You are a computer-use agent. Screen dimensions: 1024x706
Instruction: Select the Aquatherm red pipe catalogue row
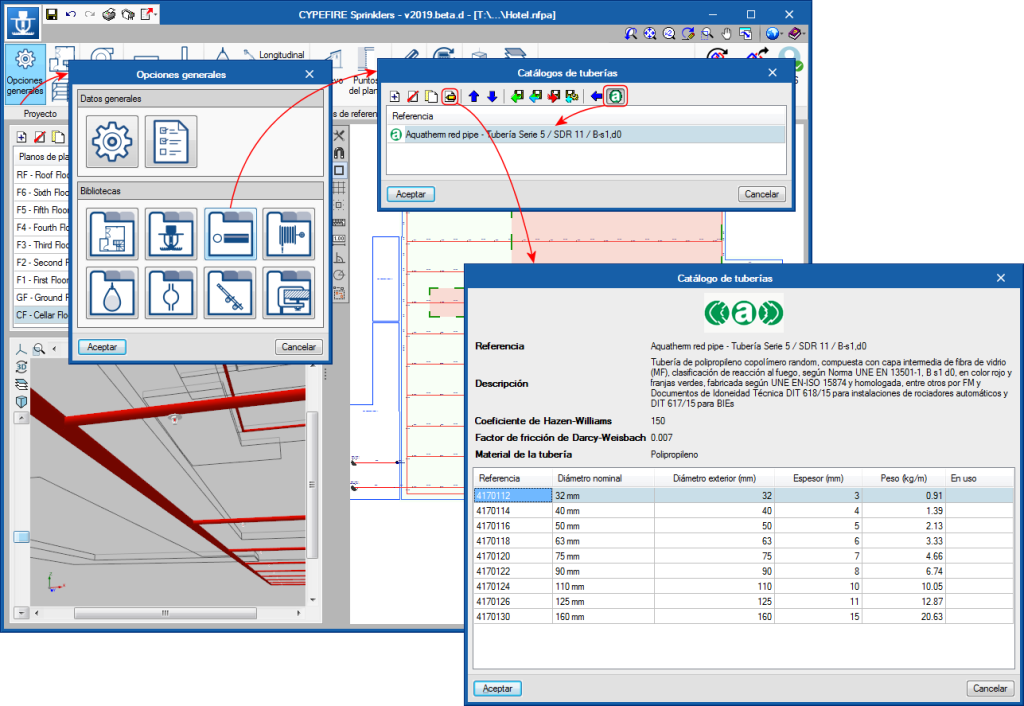[586, 135]
